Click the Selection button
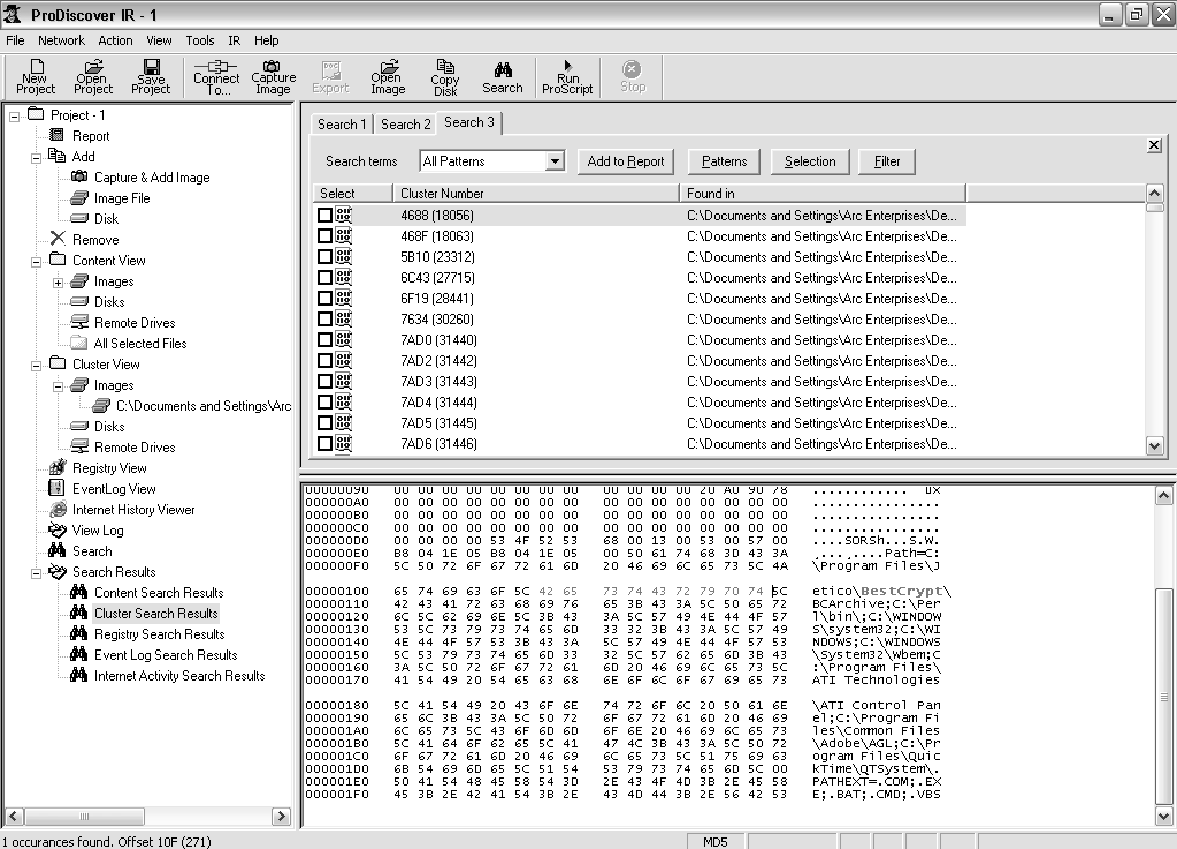The width and height of the screenshot is (1177, 849). (810, 161)
